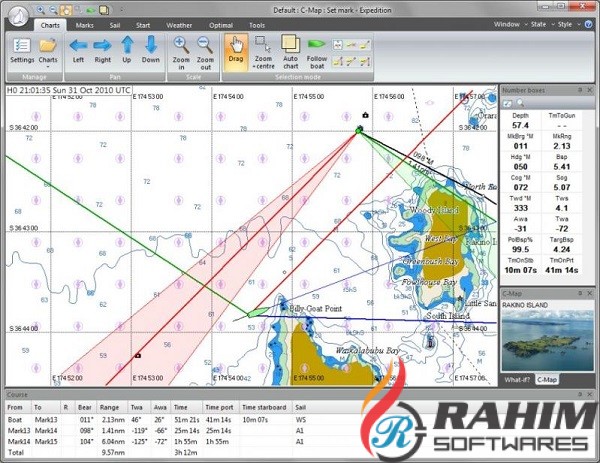600x463 pixels.
Task: Click zoom-centre icon in quick access toolbar
Action: click(78, 10)
